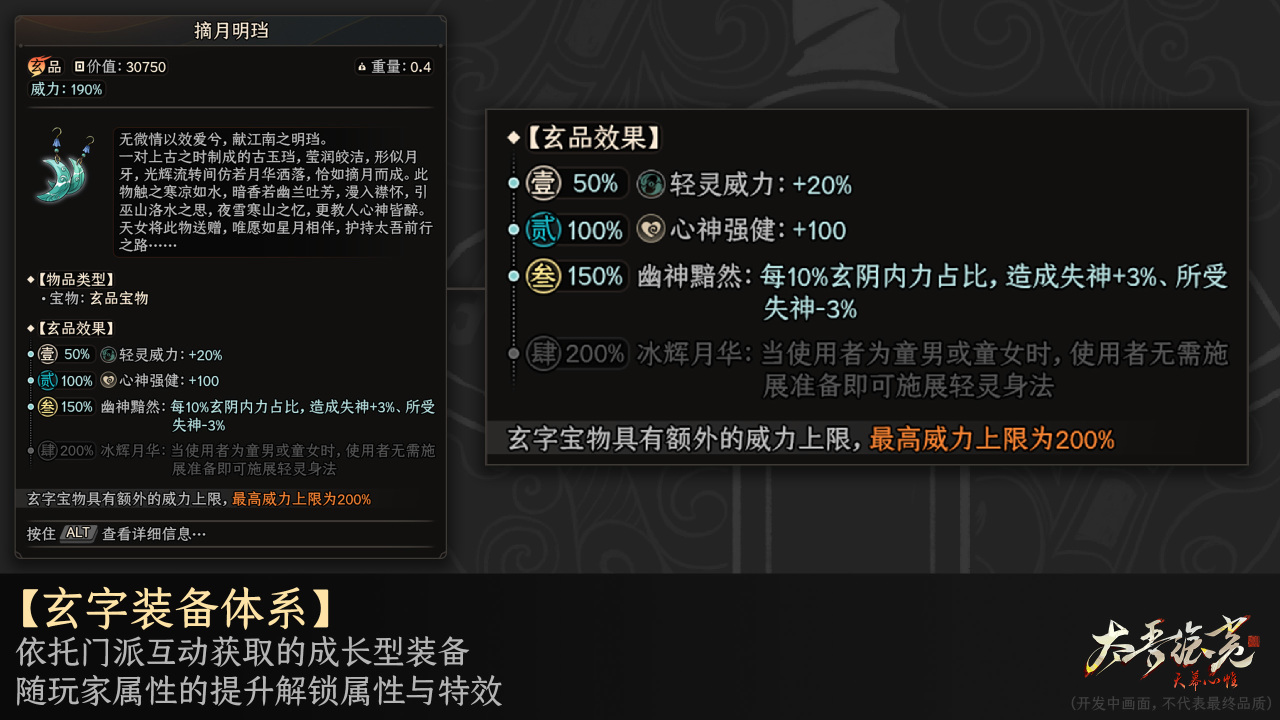Click the 壹 tier badge in the enlarged panel
The height and width of the screenshot is (720, 1280).
[542, 184]
